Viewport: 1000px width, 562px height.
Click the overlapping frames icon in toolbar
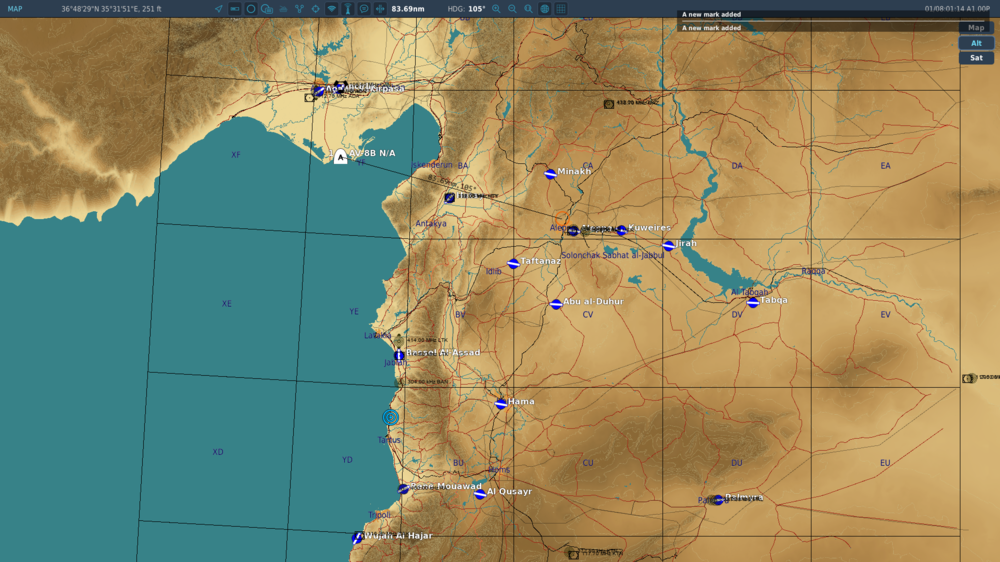pyautogui.click(x=267, y=9)
